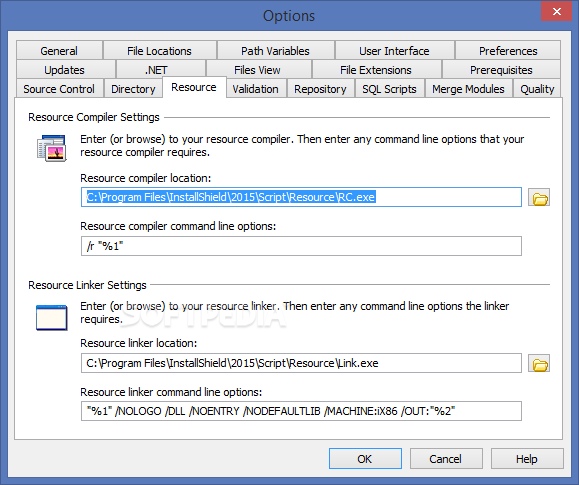Switch to the Source Control tab
This screenshot has height=485, width=579.
(59, 89)
